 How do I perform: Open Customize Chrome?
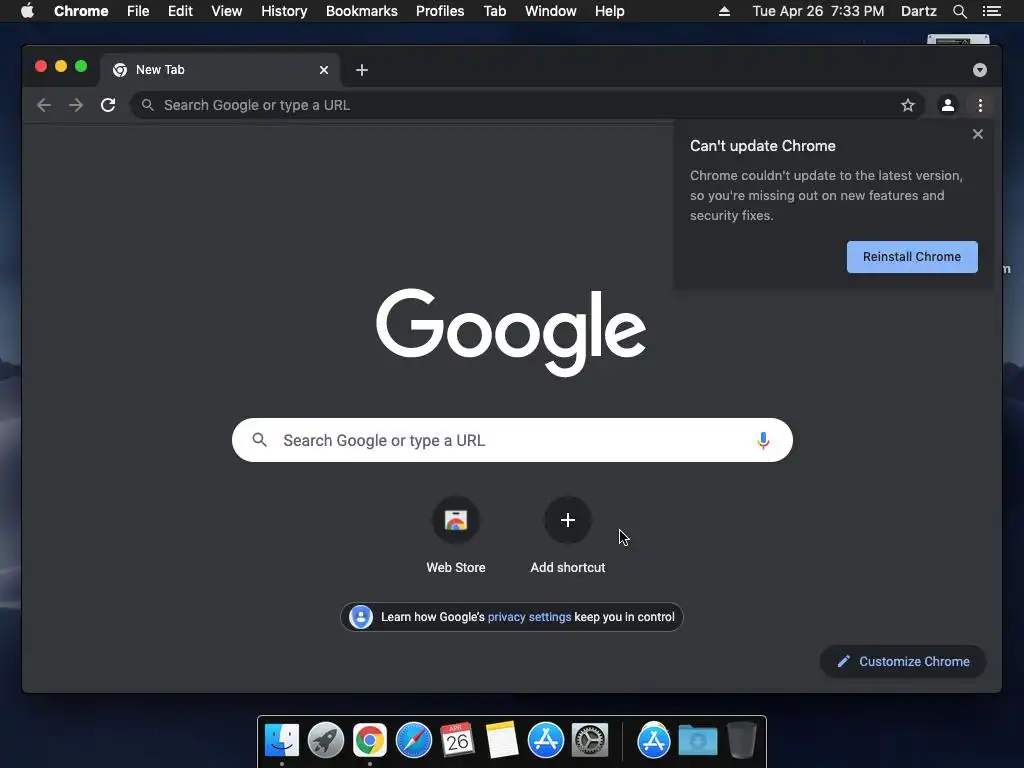pos(903,662)
